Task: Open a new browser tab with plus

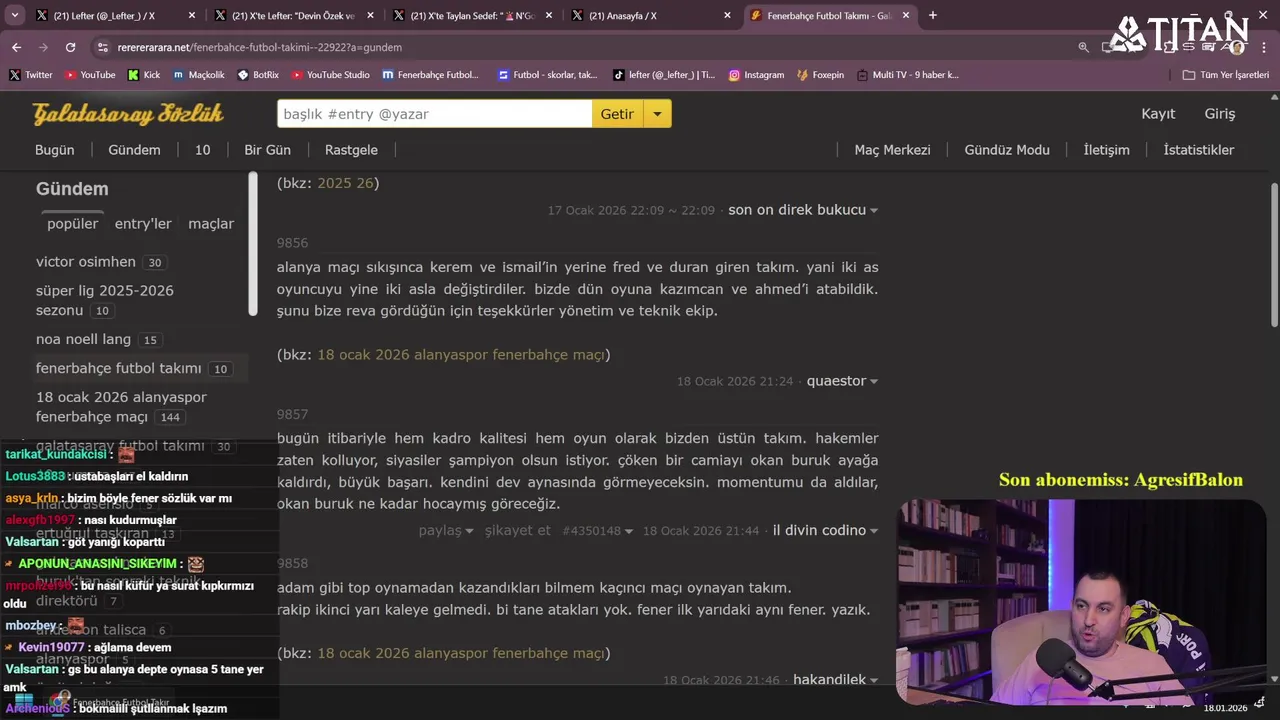Action: [933, 15]
